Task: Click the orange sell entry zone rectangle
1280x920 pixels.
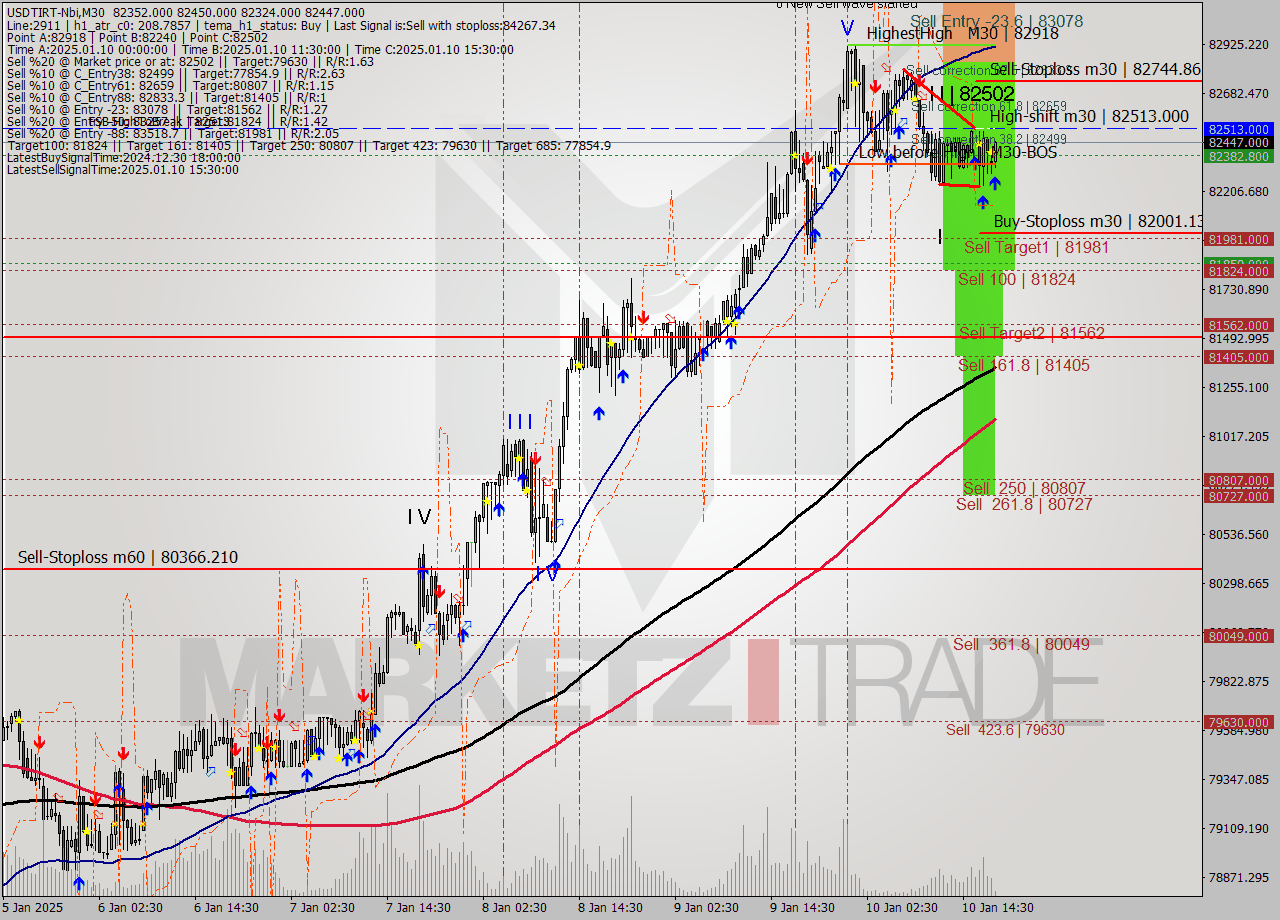Action: (x=978, y=31)
